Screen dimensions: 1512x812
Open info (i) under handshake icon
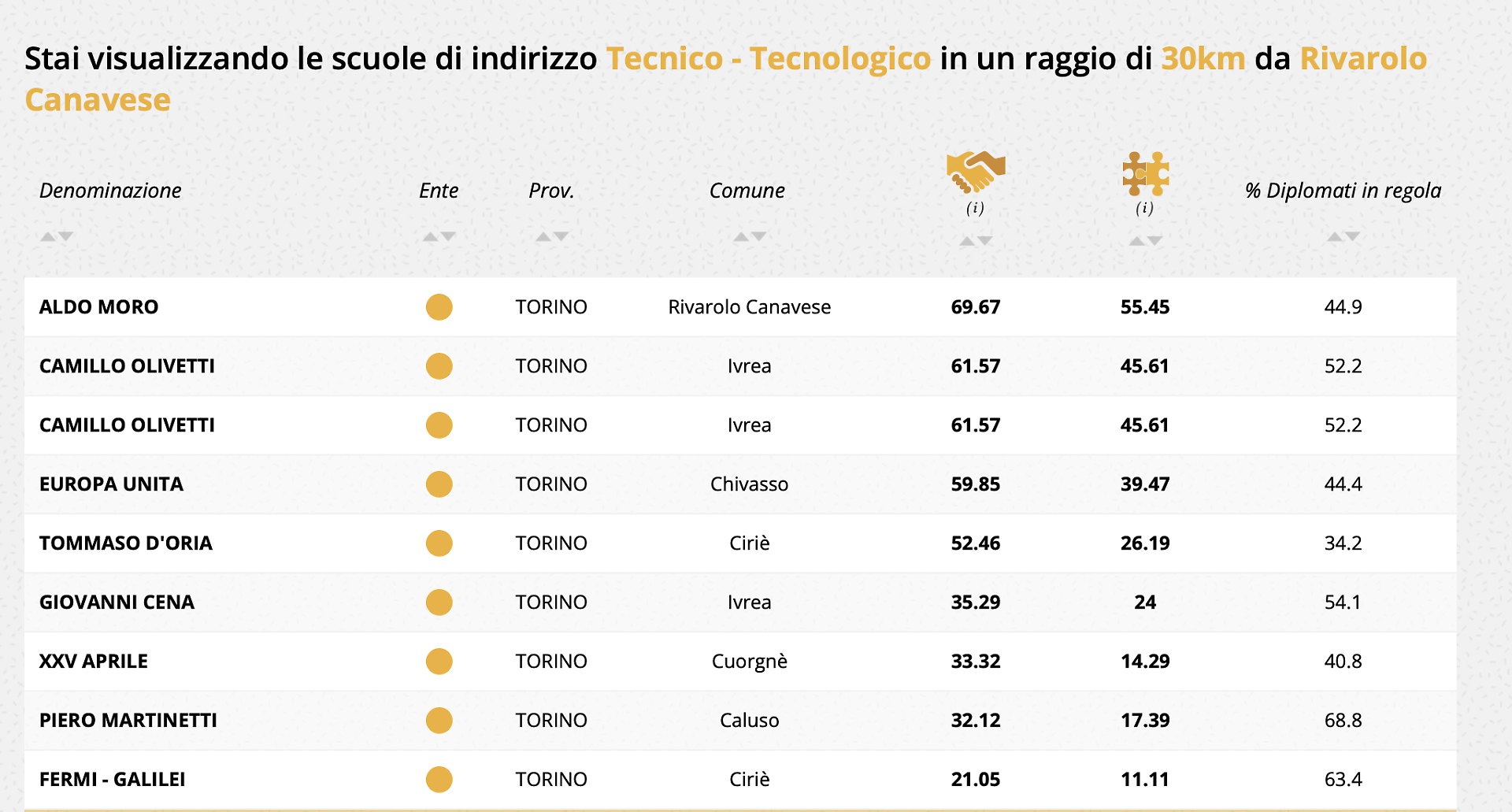975,209
